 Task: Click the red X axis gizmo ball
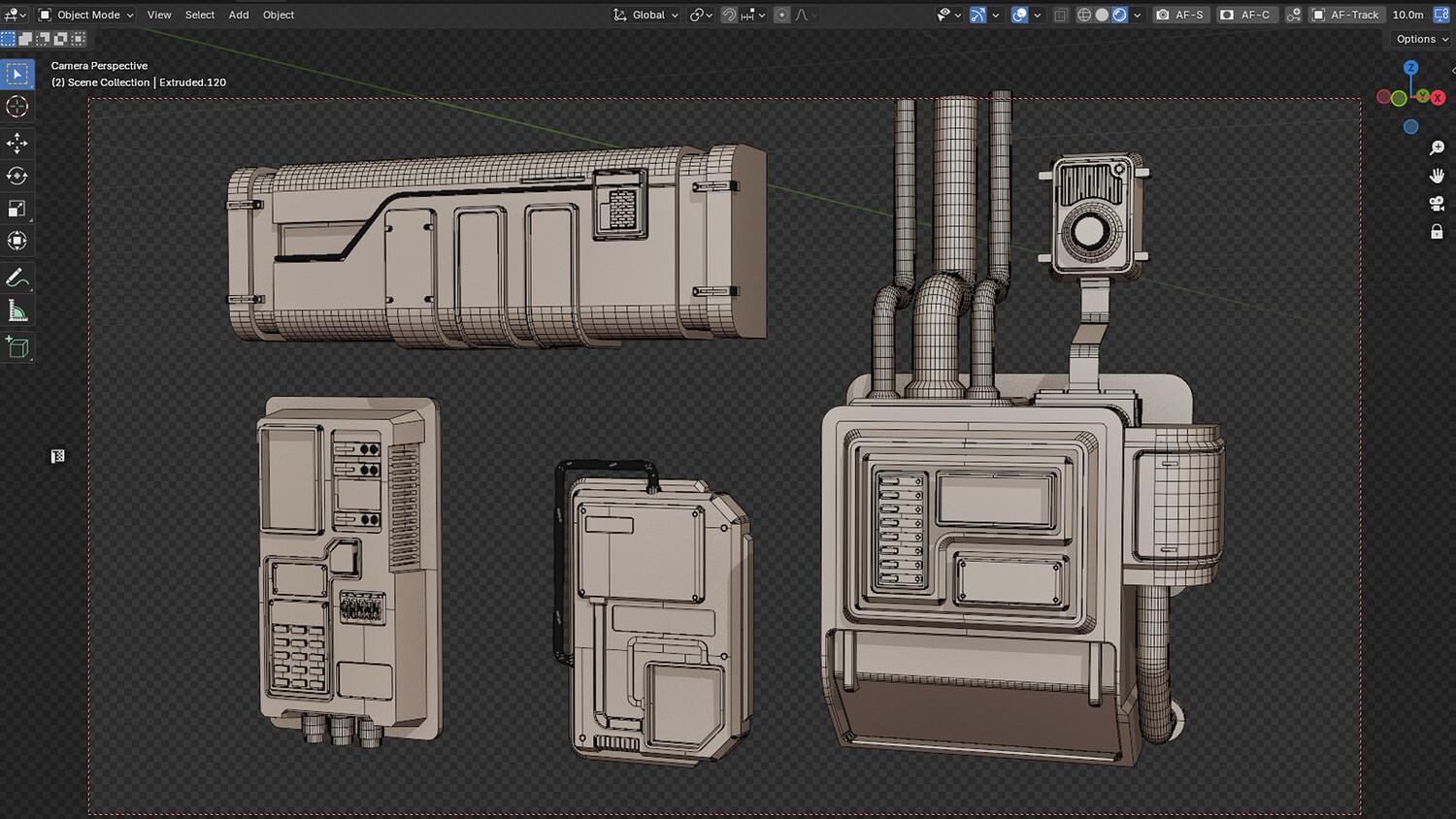pos(1438,98)
